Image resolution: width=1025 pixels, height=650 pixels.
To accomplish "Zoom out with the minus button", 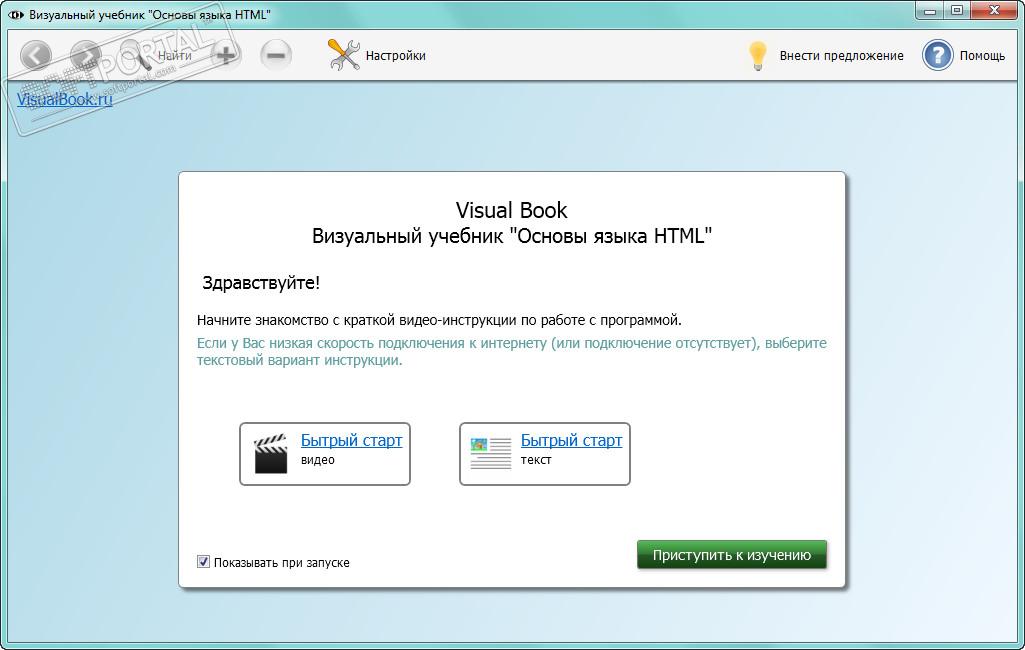I will [276, 56].
